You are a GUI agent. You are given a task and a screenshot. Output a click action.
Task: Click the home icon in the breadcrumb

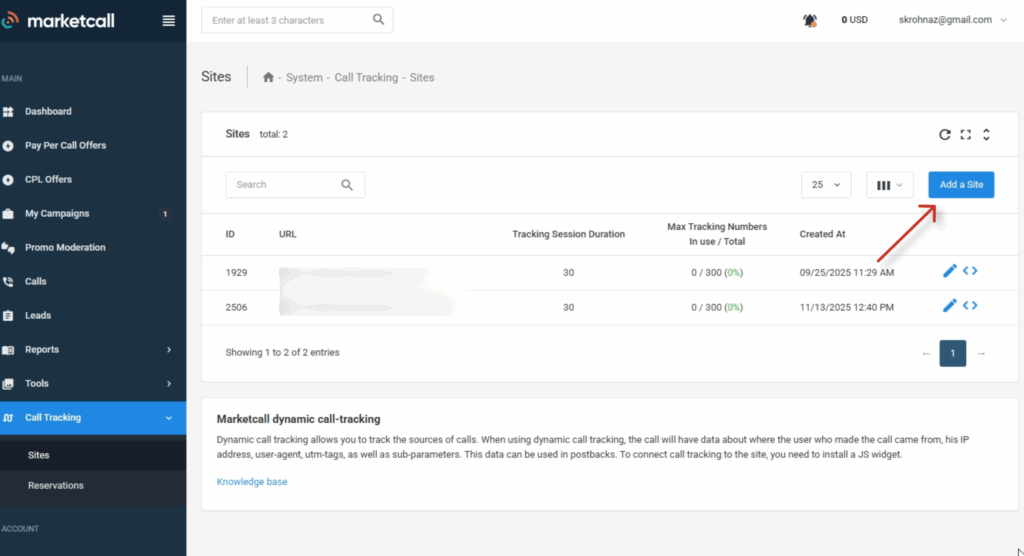[268, 77]
